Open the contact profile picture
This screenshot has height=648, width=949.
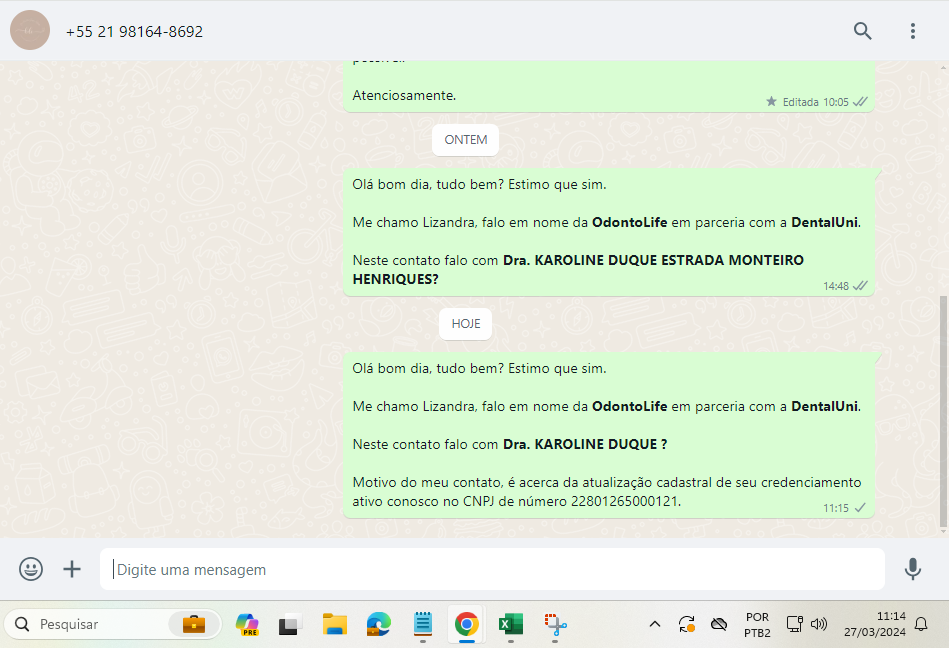click(30, 30)
